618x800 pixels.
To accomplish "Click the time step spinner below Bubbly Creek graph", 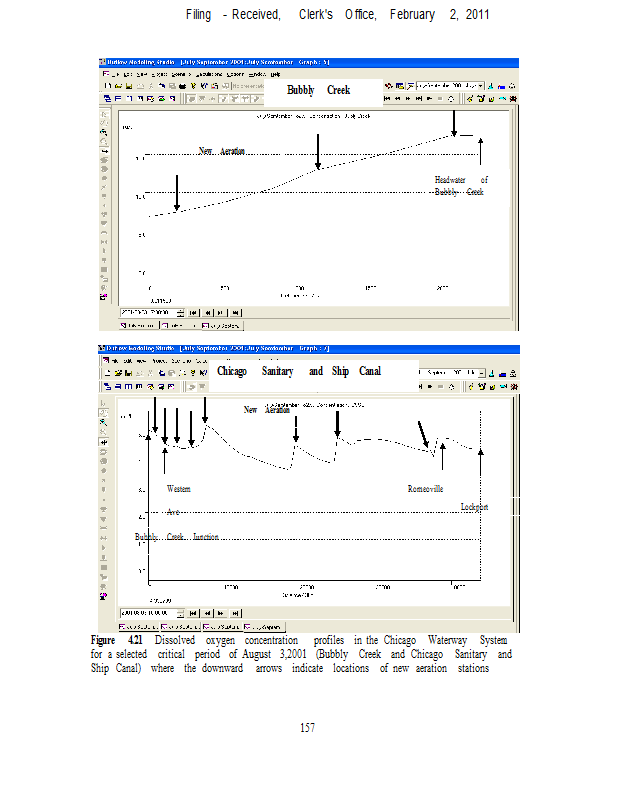I will [180, 312].
